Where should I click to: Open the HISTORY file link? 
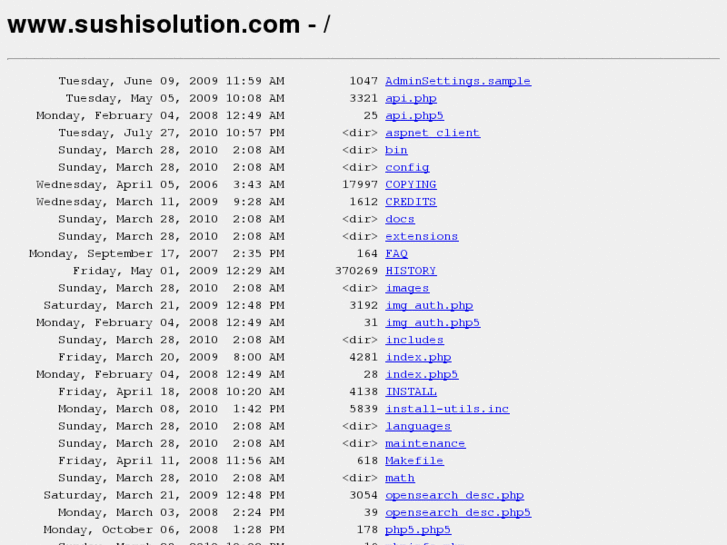410,271
